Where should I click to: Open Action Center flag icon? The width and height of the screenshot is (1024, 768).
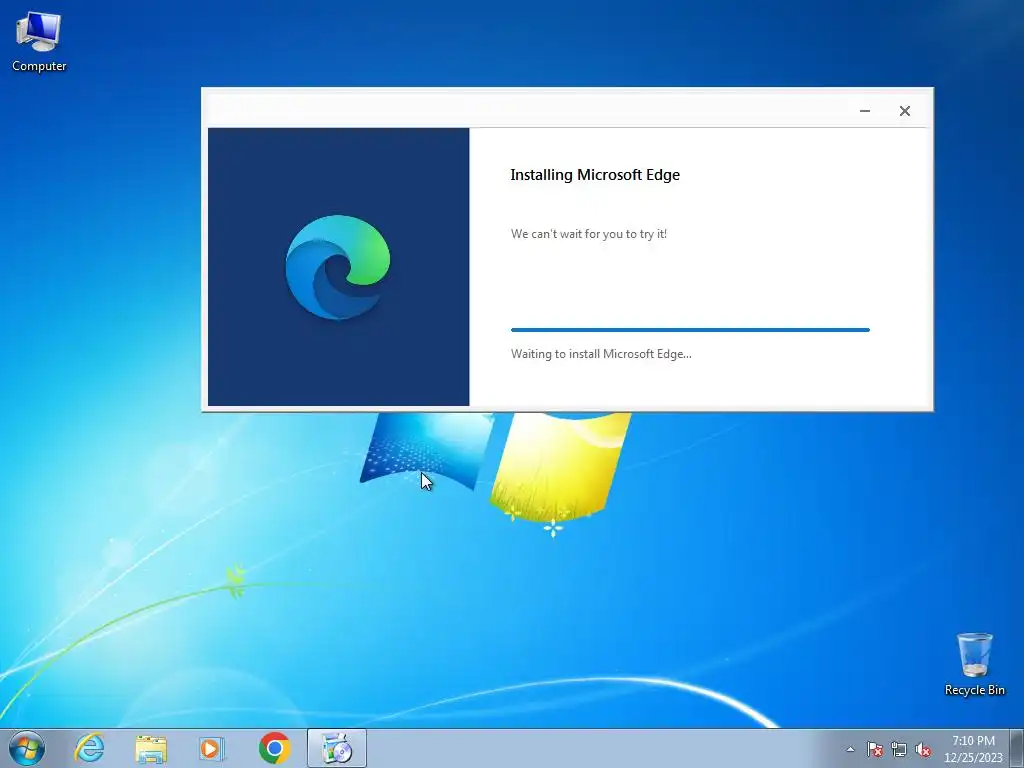pos(874,749)
